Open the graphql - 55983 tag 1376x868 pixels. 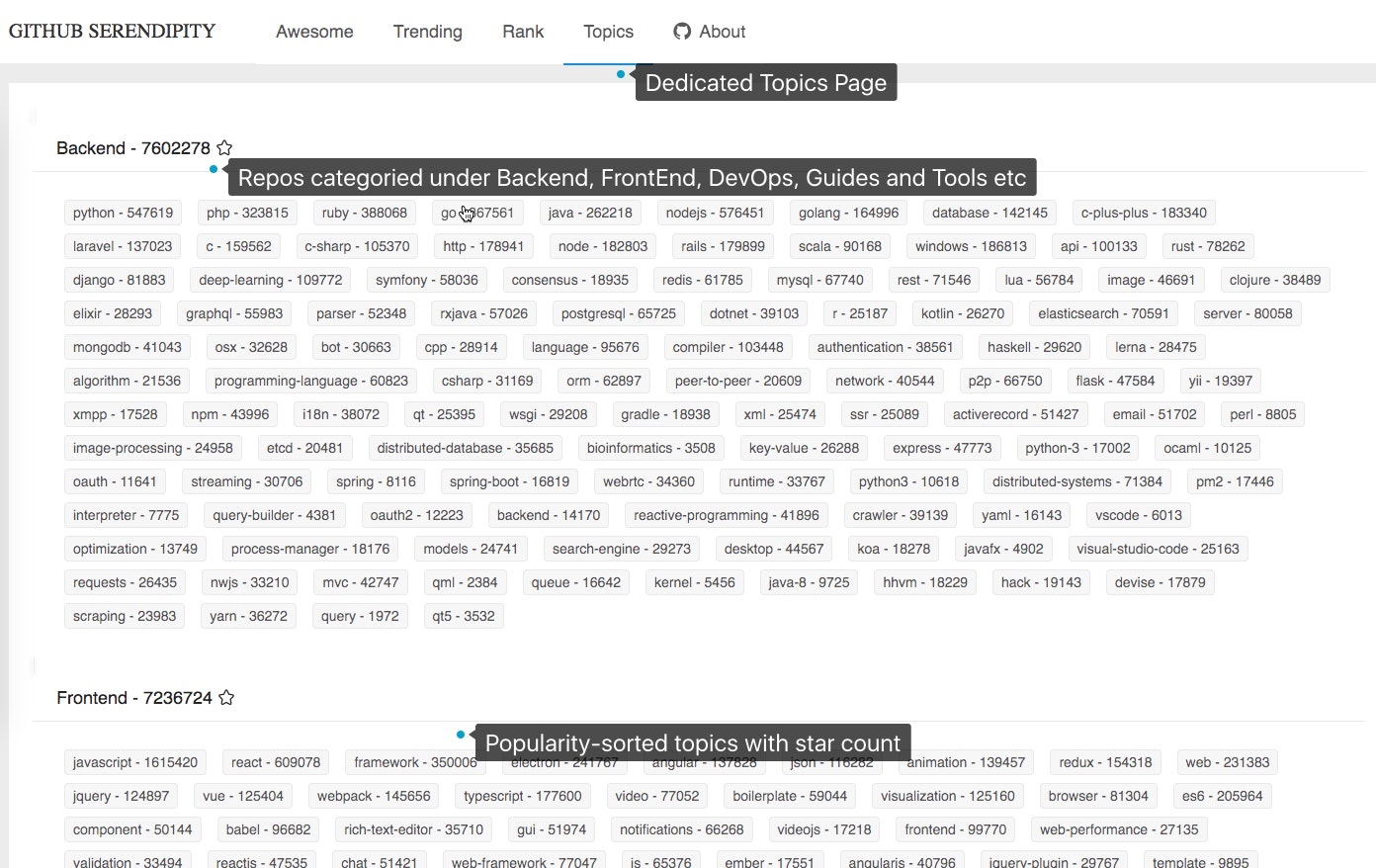tap(233, 312)
